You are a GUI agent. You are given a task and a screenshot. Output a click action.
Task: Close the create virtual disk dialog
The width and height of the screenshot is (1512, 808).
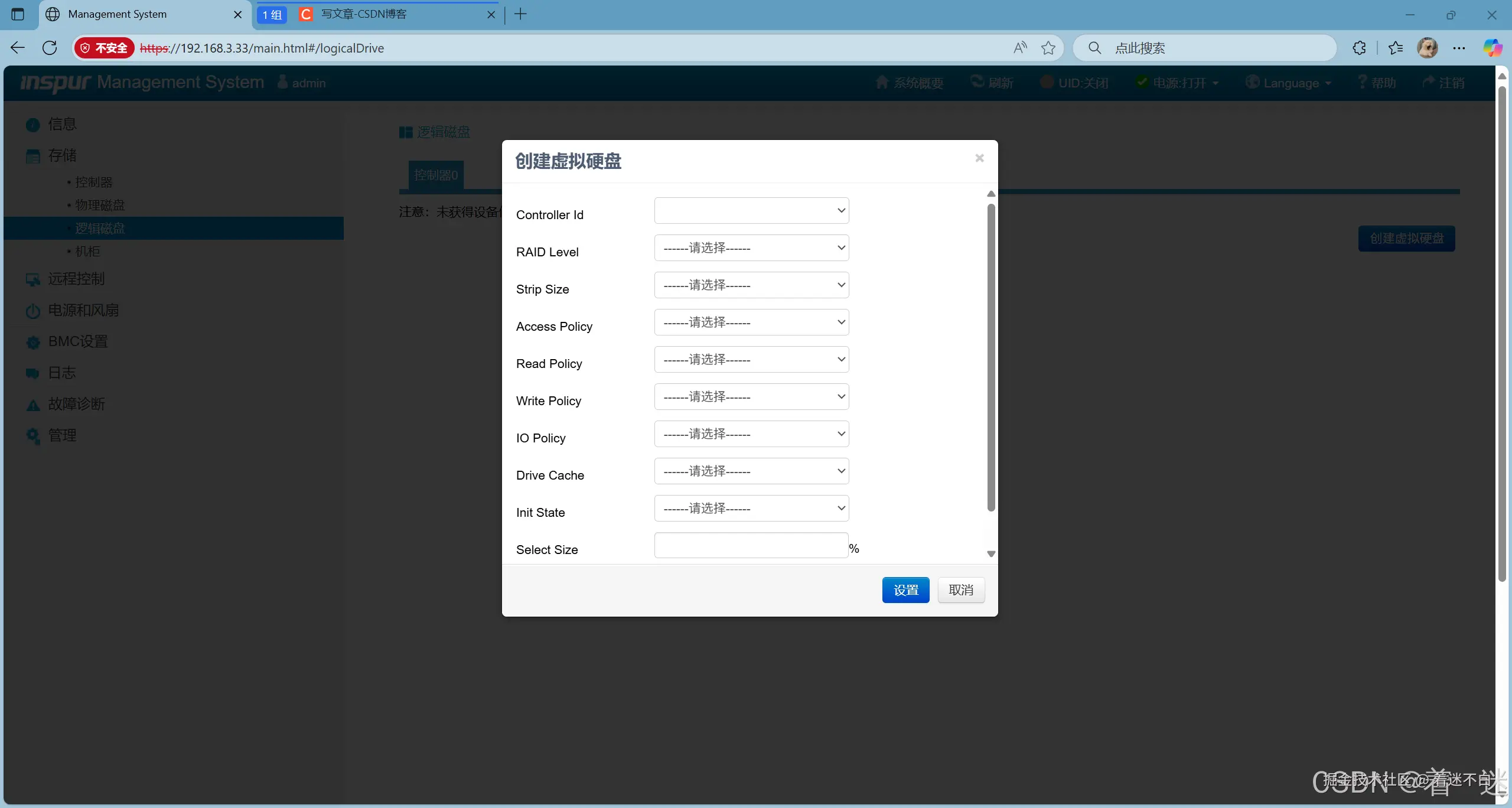pyautogui.click(x=979, y=158)
